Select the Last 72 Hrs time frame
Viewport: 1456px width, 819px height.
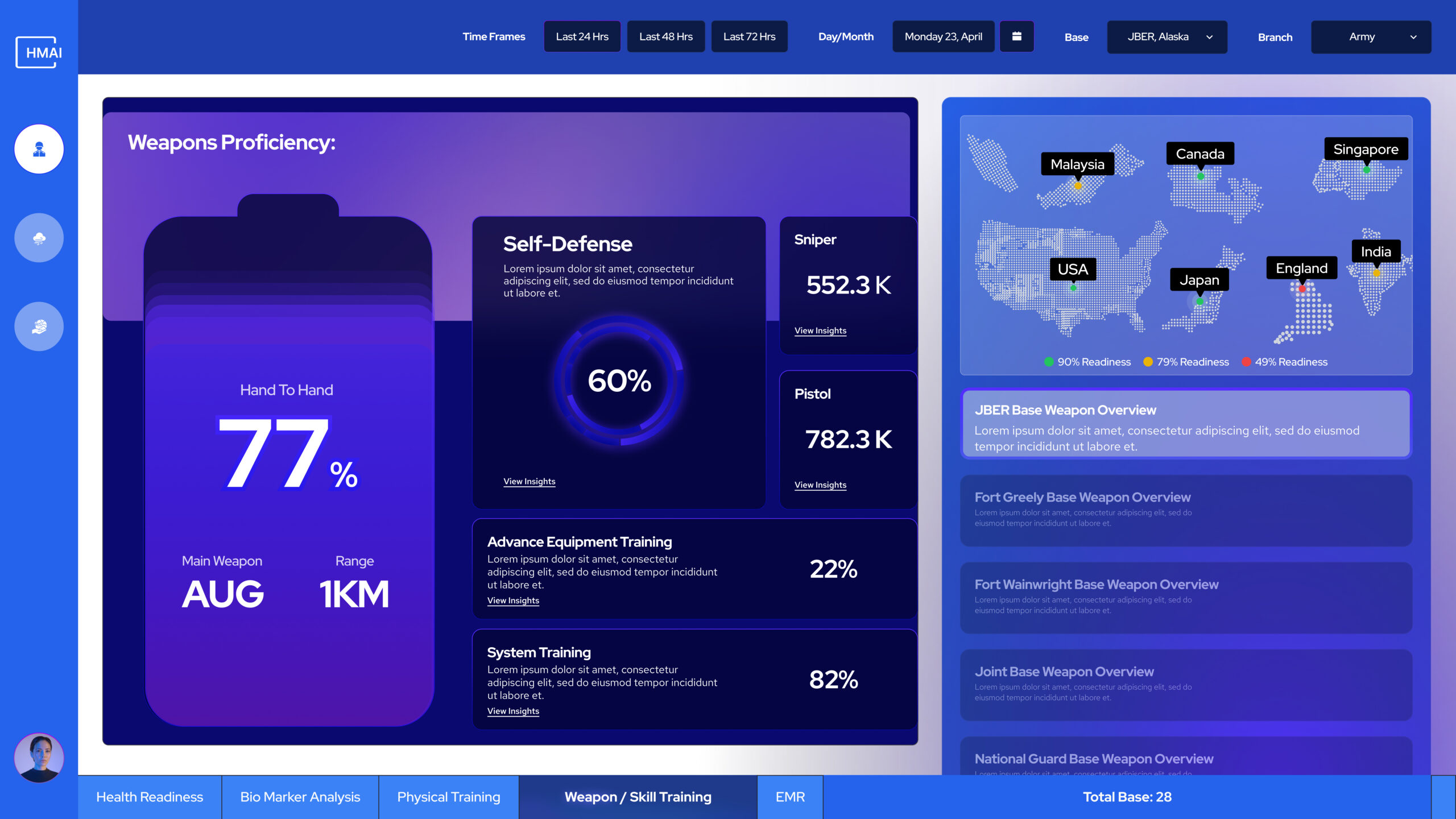pyautogui.click(x=749, y=36)
